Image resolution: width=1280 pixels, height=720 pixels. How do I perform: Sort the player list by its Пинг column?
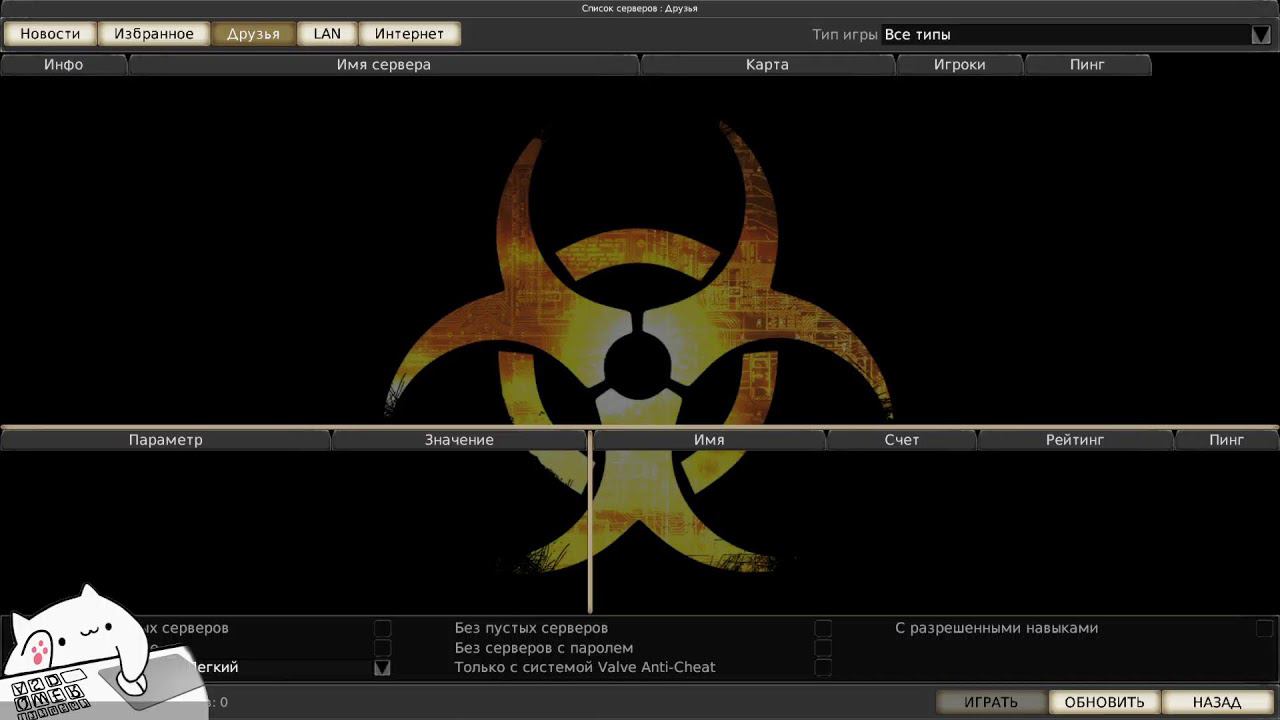[x=1227, y=440]
